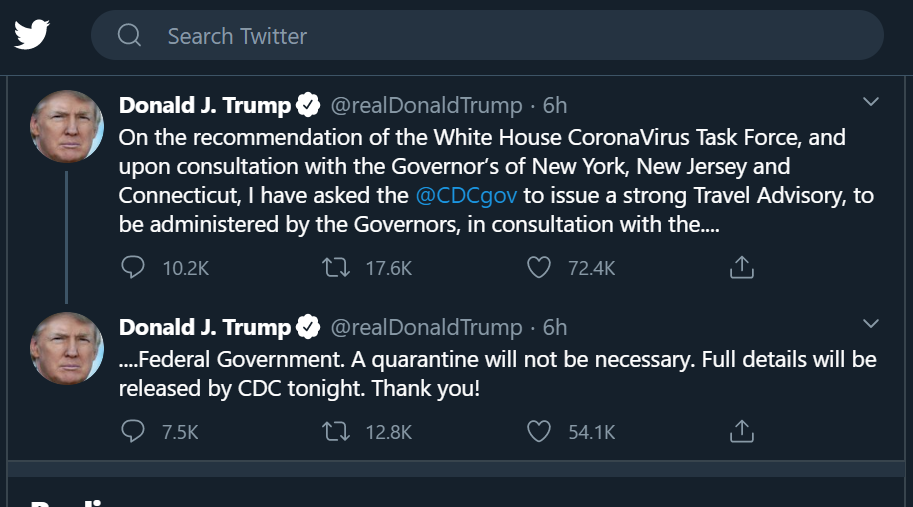913x507 pixels.
Task: Click the search magnifier icon
Action: click(x=129, y=36)
